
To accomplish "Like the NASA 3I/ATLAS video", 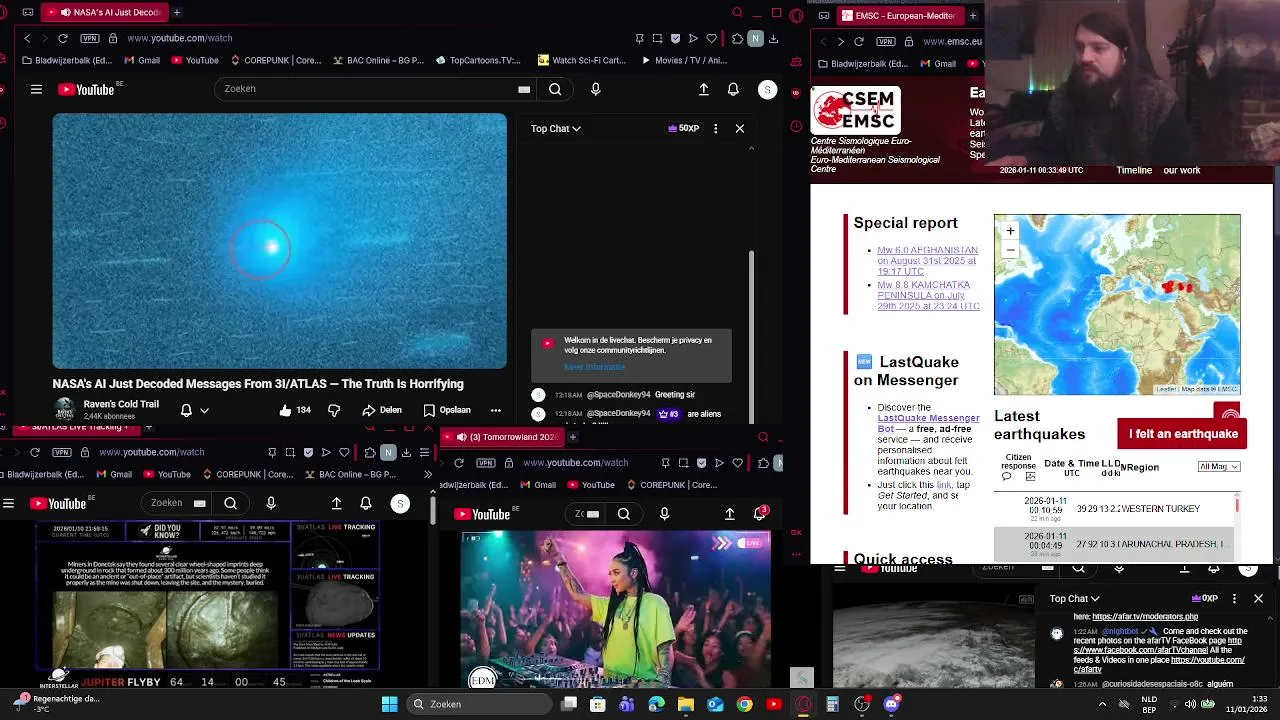I will (x=295, y=410).
